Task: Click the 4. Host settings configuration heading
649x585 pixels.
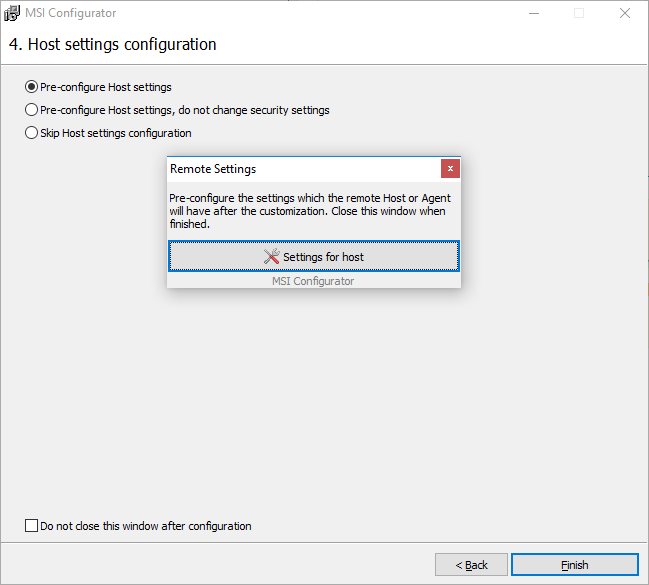Action: 113,44
